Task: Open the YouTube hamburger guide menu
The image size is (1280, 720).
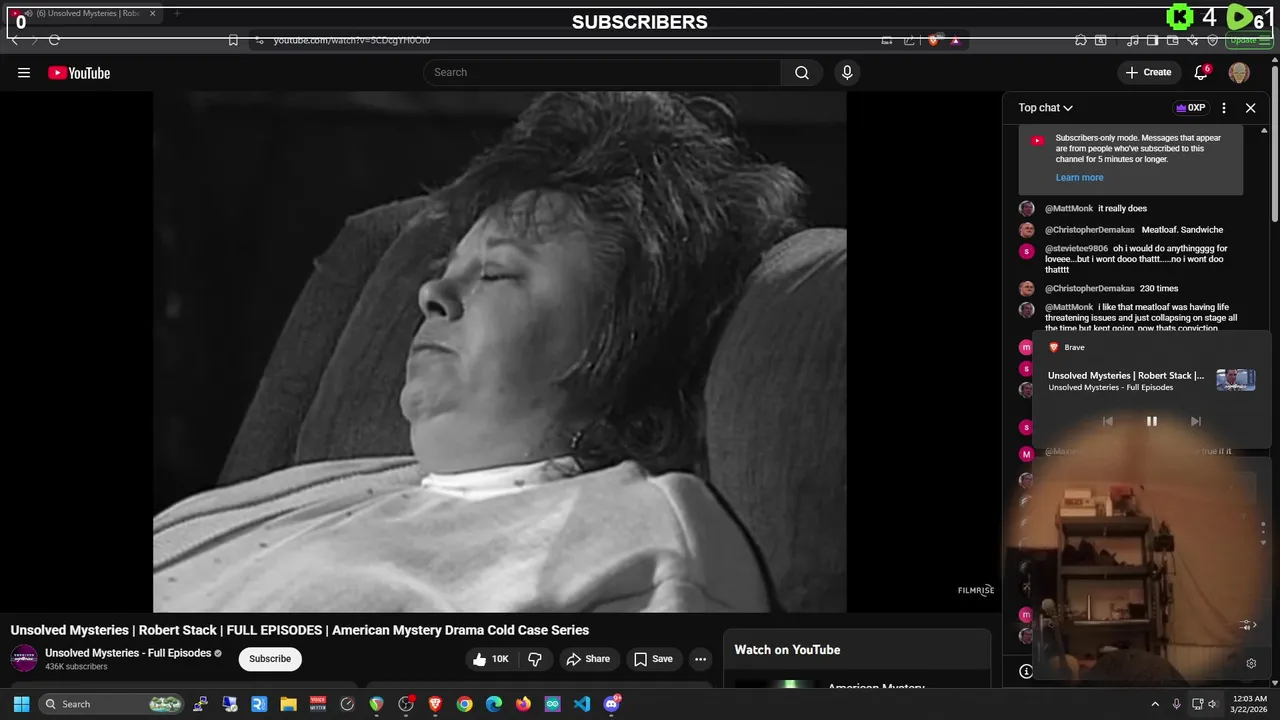Action: coord(24,73)
